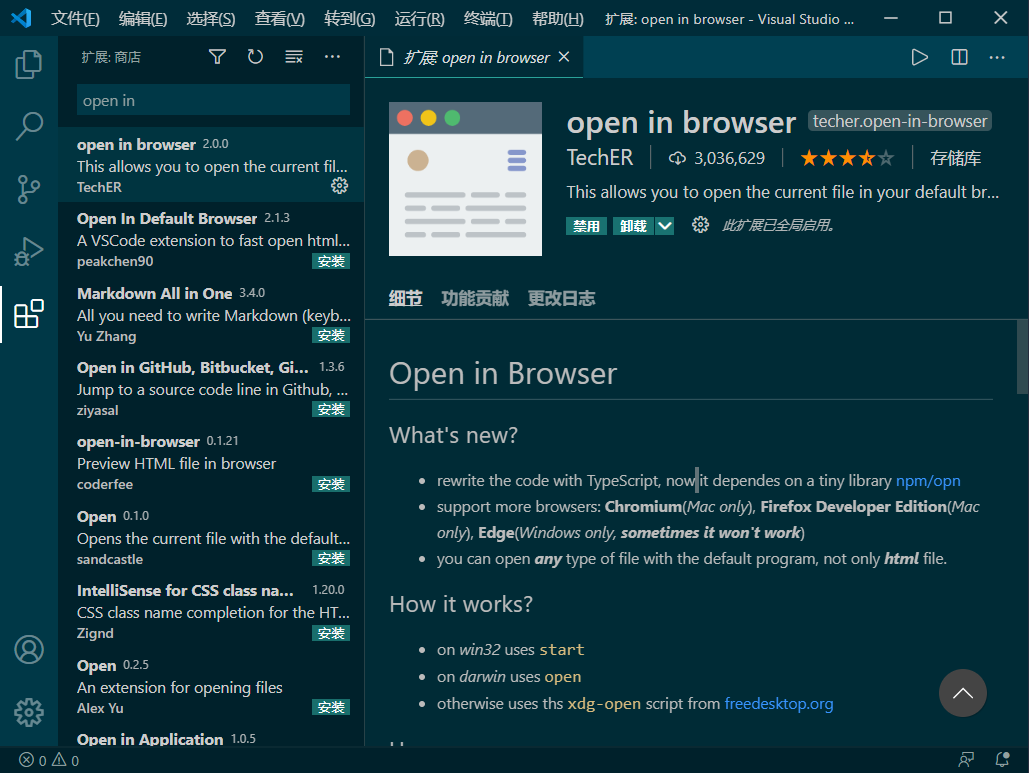Install Open In Default Browser extension
Screen dimensions: 1029x773
(x=331, y=261)
